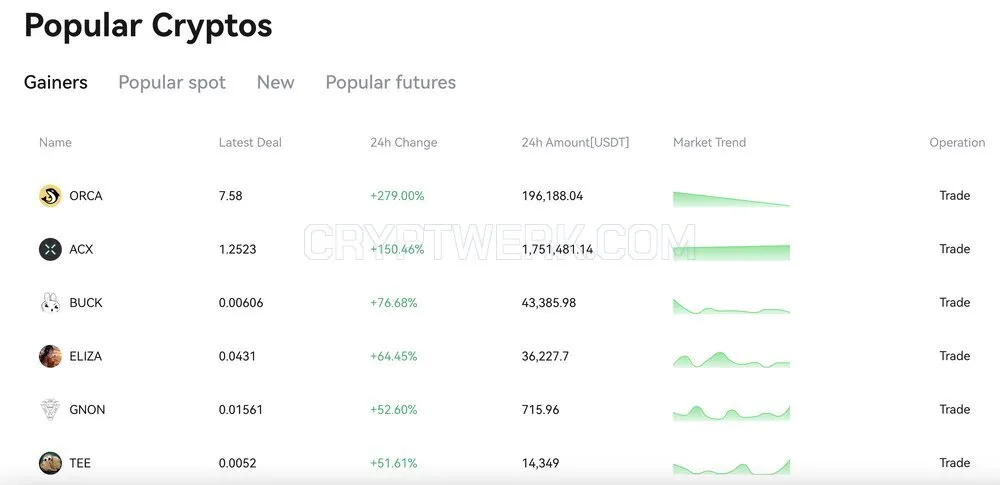Click the ELIZA coin avatar icon
Viewport: 1000px width, 485px height.
click(x=50, y=356)
